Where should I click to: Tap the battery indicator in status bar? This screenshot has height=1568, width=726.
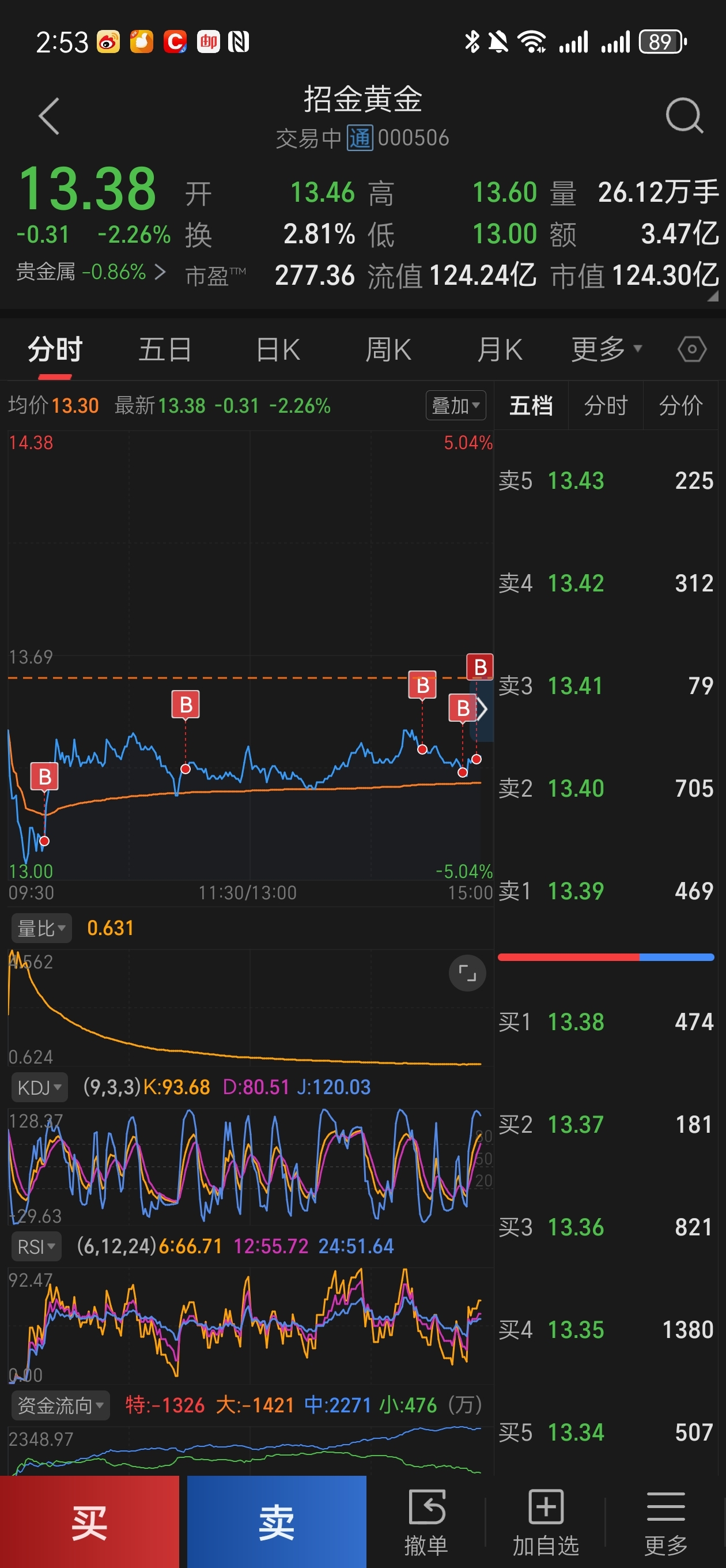point(662,42)
